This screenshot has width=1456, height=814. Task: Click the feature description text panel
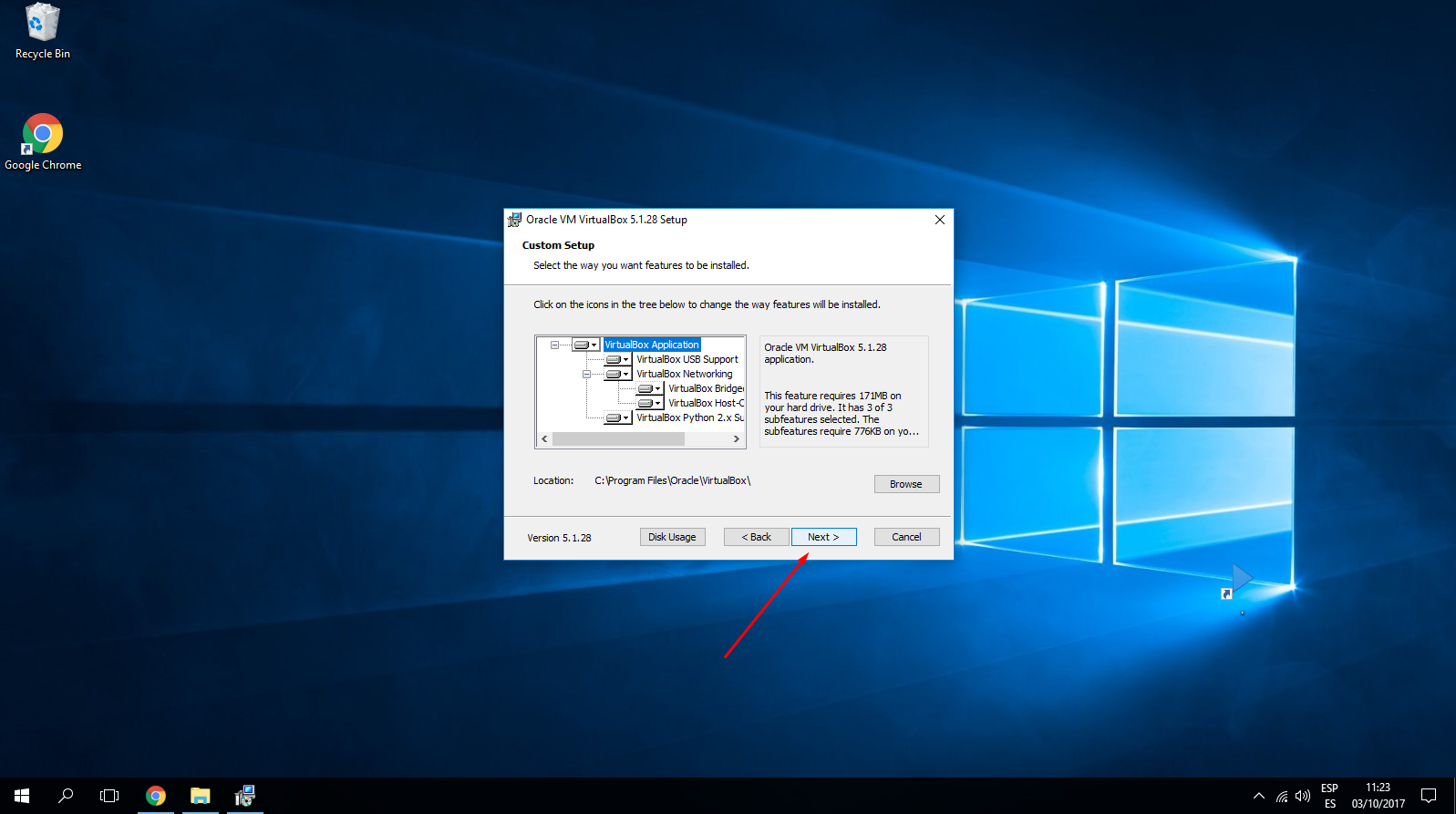tap(843, 391)
